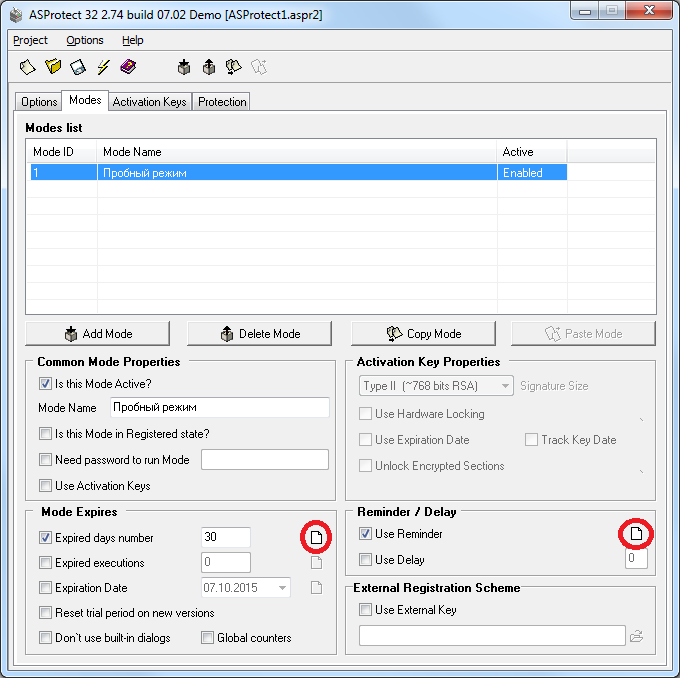The image size is (680, 678).
Task: Click the Delete Mode button
Action: click(x=259, y=334)
